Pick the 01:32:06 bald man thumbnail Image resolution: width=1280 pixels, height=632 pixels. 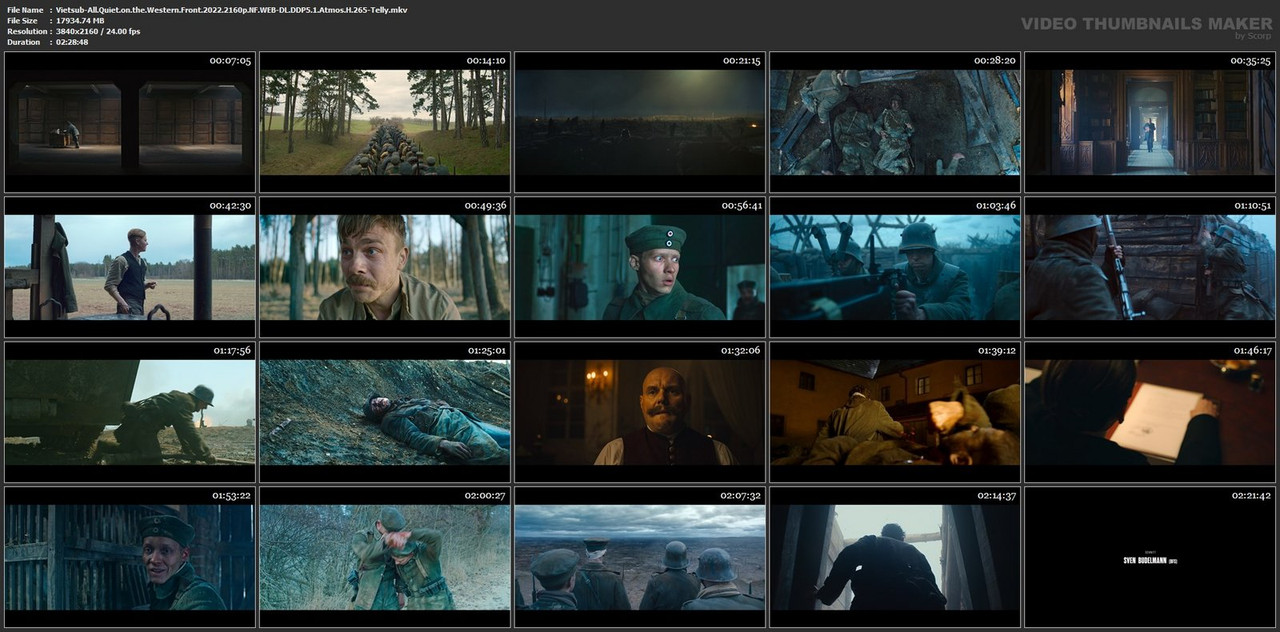point(640,412)
